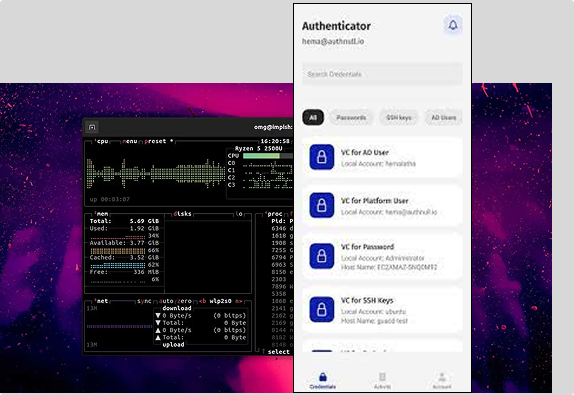The width and height of the screenshot is (574, 395).
Task: Click the terminal window new-tab icon
Action: coord(92,127)
